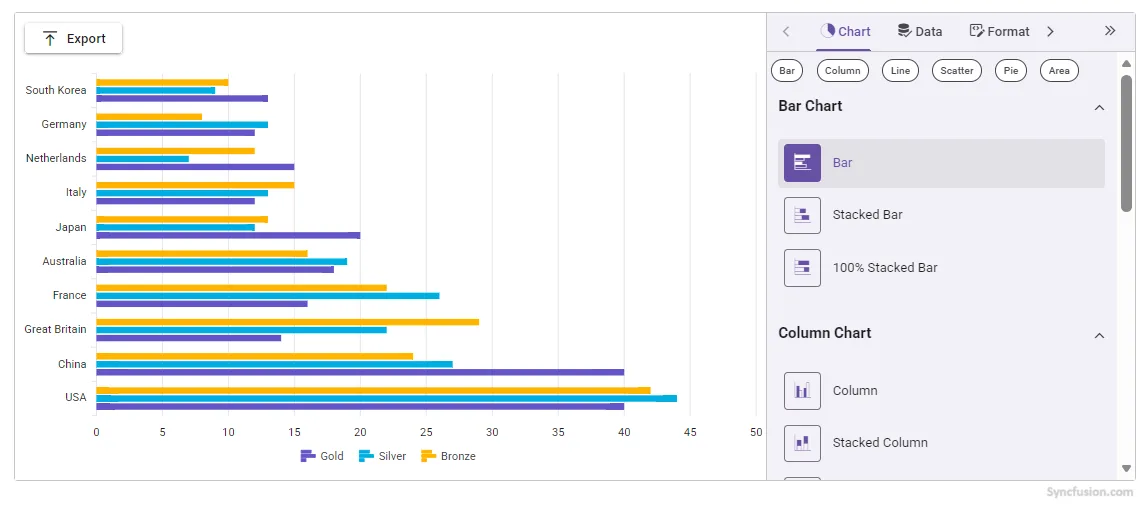1146x506 pixels.
Task: Click the USA Silver blue bar
Action: point(386,399)
